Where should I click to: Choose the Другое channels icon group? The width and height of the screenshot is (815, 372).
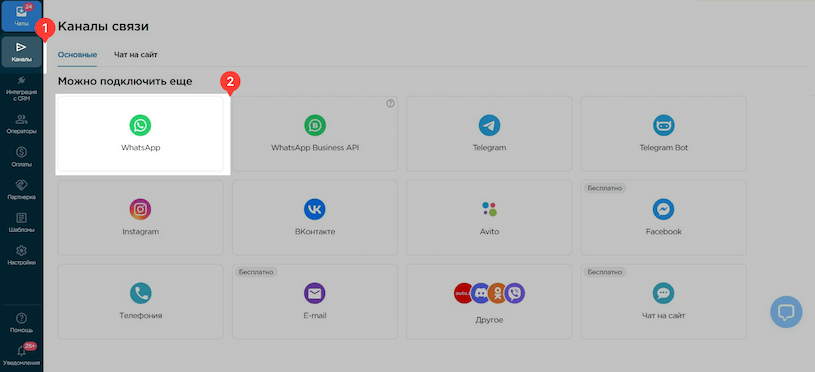click(489, 294)
